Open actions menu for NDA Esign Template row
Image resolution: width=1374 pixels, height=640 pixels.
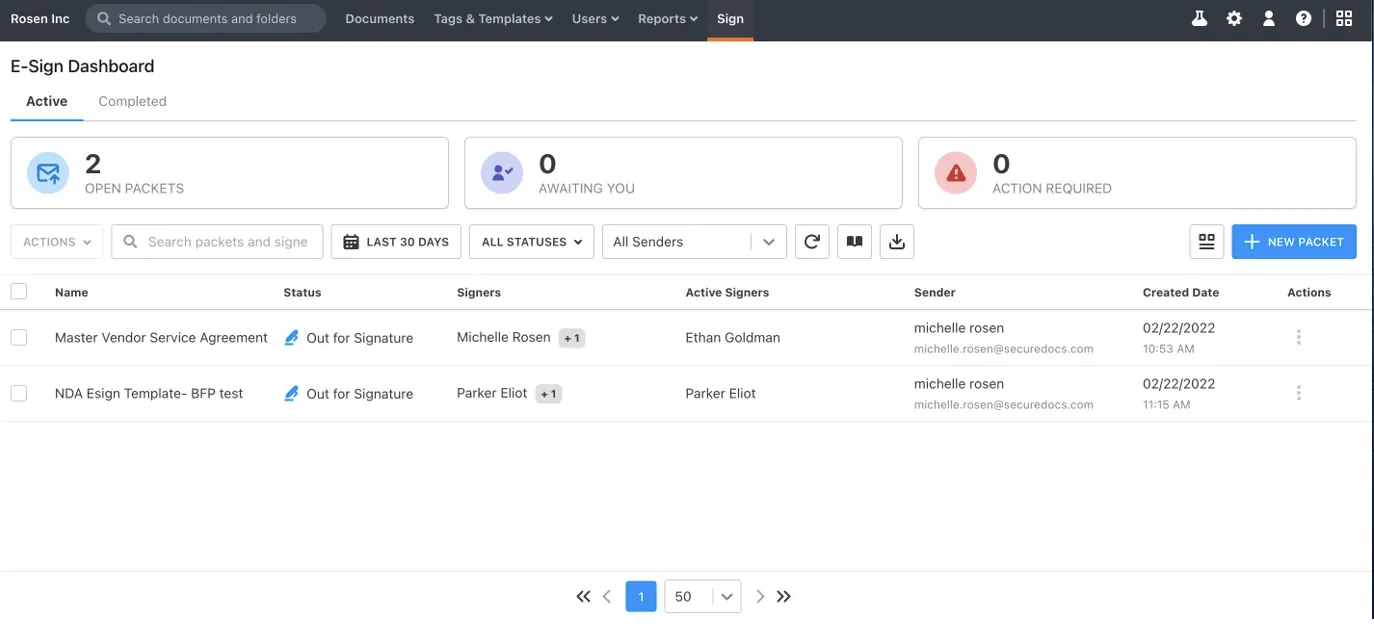(x=1298, y=394)
